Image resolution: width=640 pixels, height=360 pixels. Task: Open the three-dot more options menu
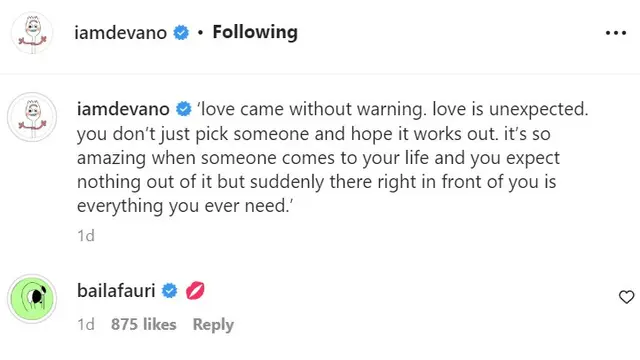point(616,33)
